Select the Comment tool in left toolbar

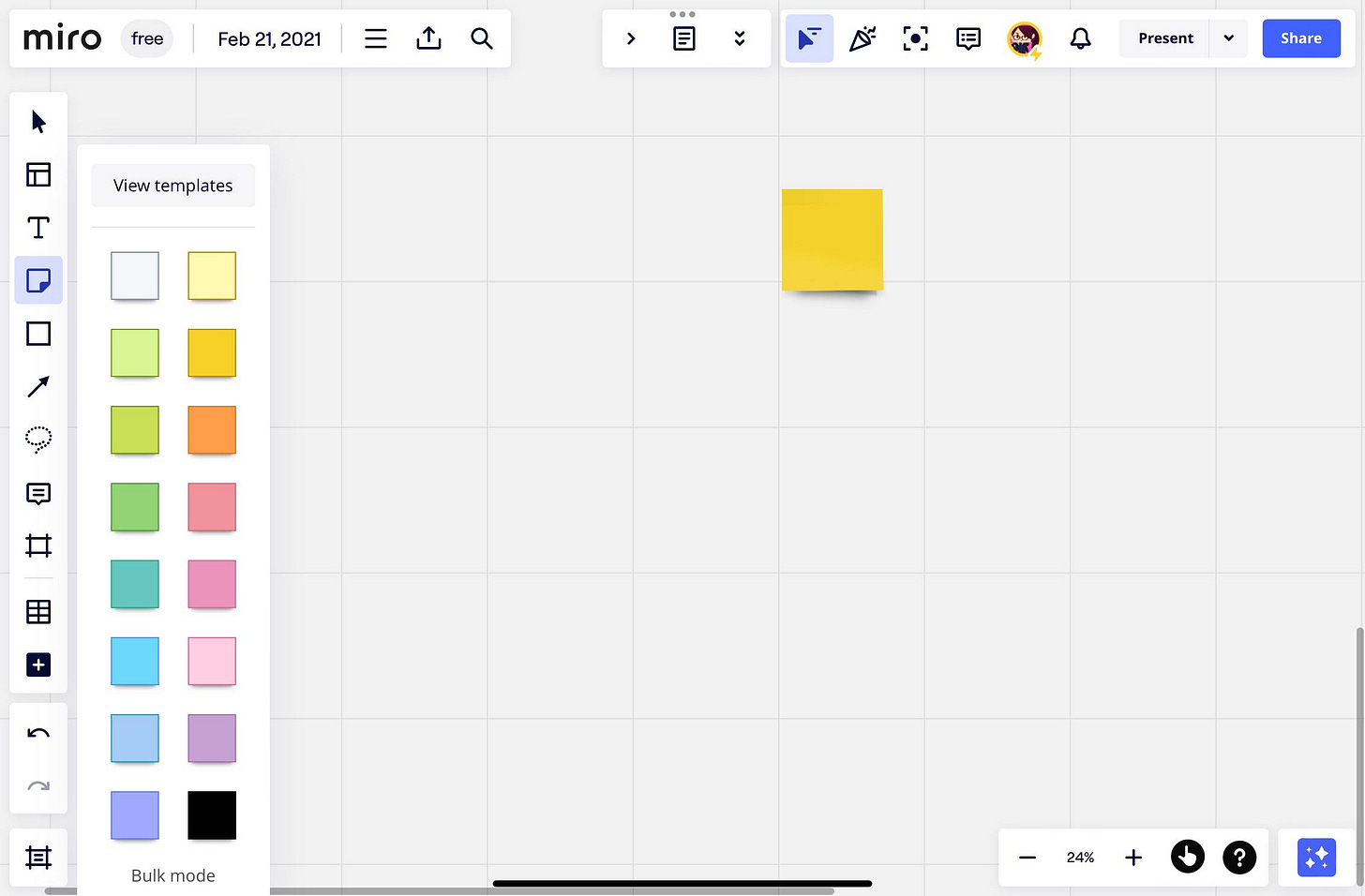(38, 493)
